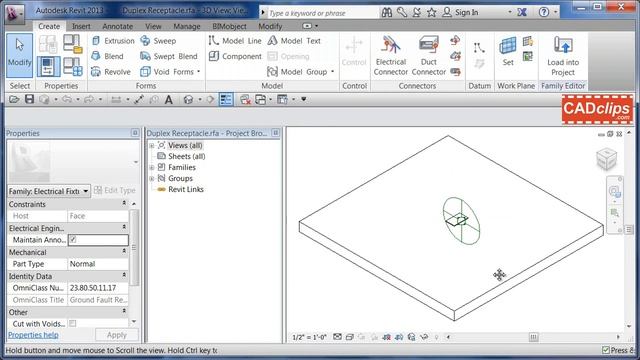The image size is (640, 360).
Task: Toggle Cut with Voids checkbox
Action: pyautogui.click(x=72, y=324)
